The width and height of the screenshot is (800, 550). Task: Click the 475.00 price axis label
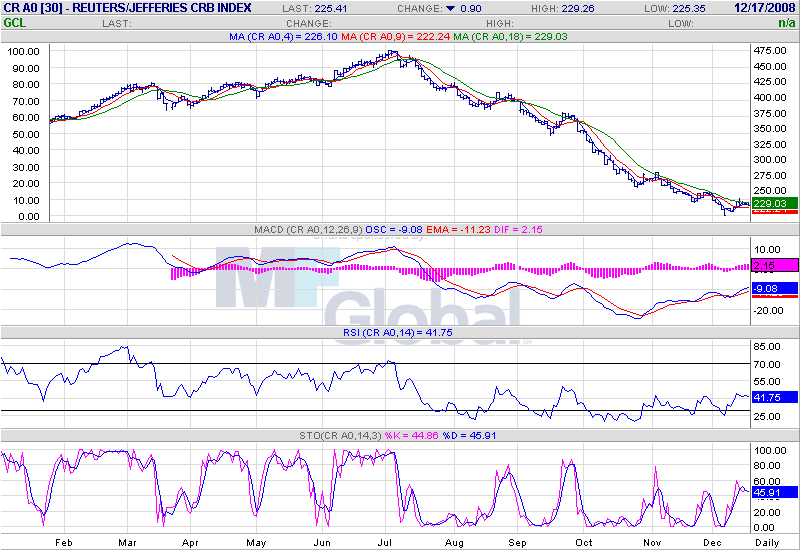point(770,51)
